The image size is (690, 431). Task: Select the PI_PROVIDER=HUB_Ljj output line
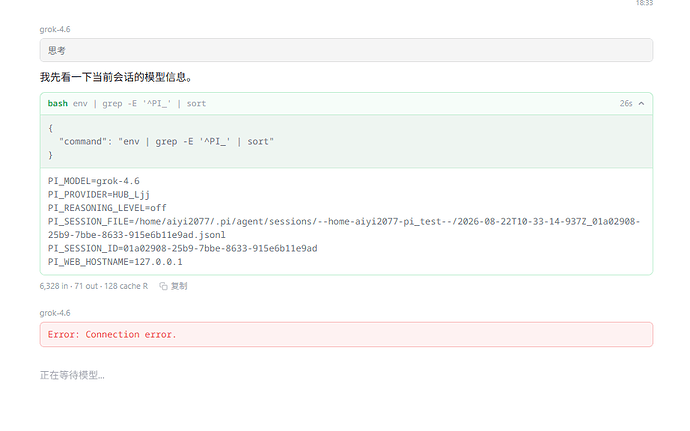click(x=99, y=195)
